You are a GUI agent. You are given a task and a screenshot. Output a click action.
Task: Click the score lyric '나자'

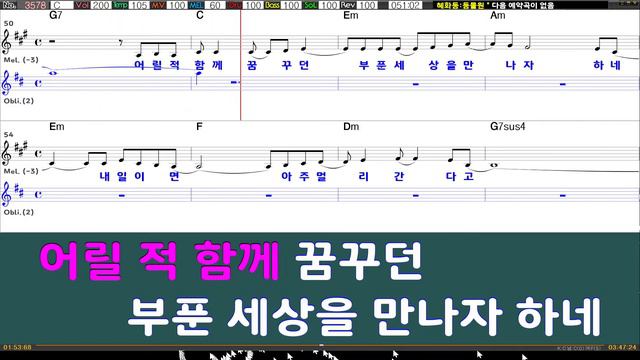pos(520,65)
